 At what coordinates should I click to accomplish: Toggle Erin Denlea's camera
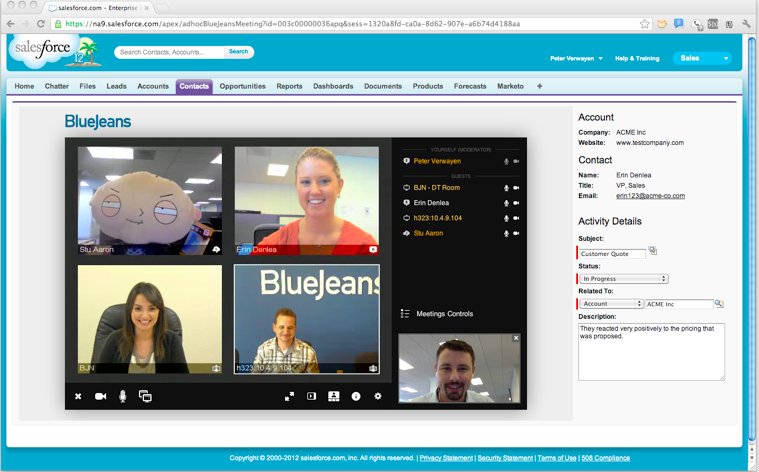point(516,203)
